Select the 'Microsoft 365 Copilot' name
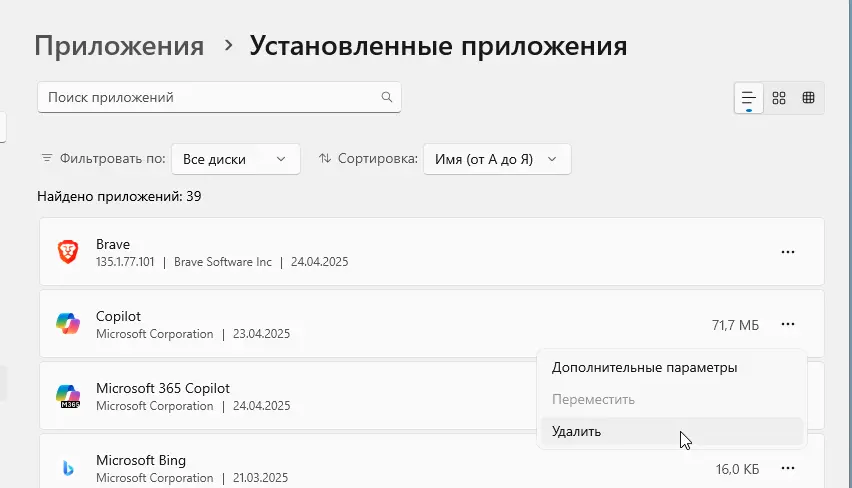This screenshot has width=852, height=488. (x=163, y=389)
